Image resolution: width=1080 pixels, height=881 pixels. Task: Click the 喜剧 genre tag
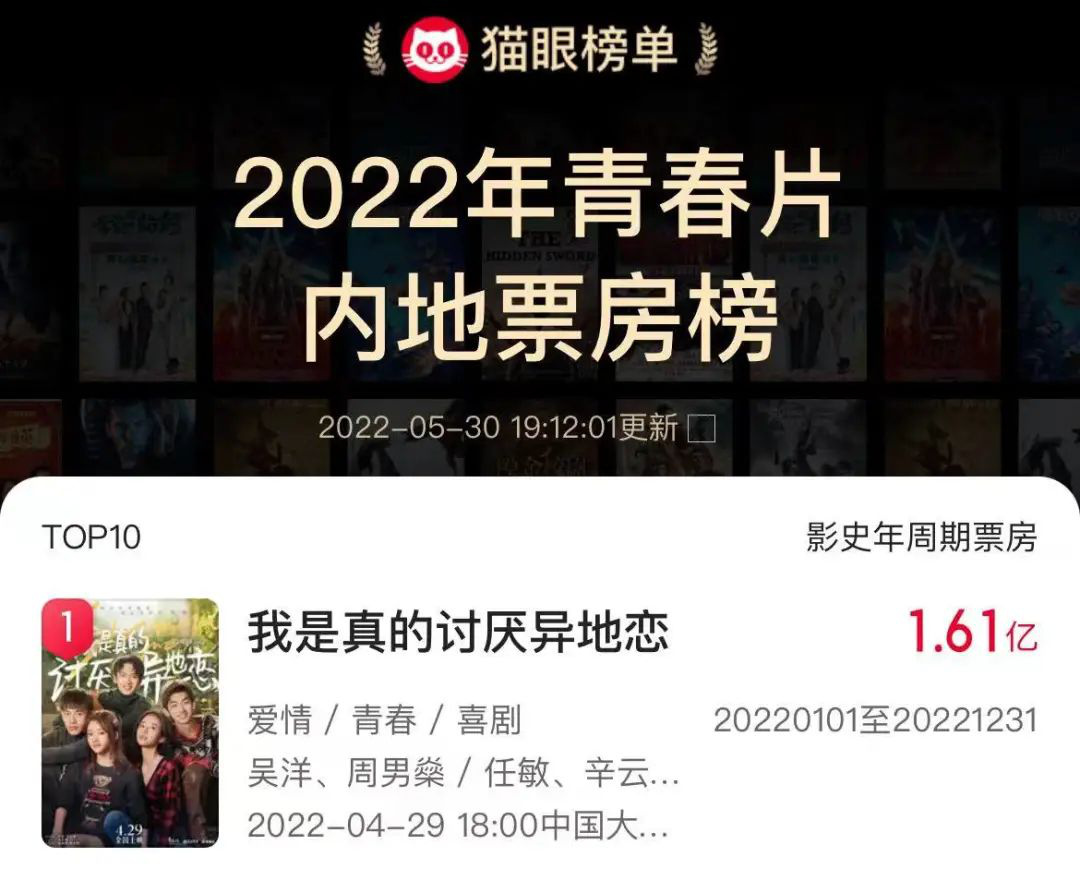(489, 721)
